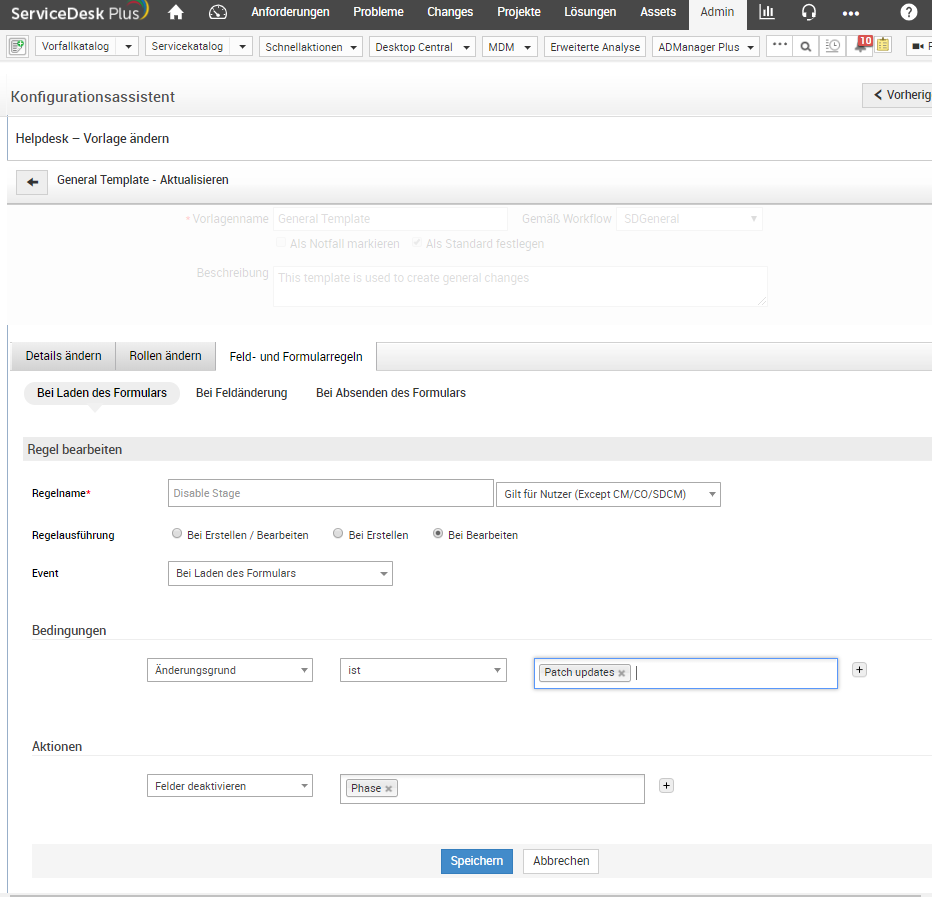This screenshot has width=932, height=897.
Task: Open the Bei Feldänderung sub-tab
Action: pos(241,393)
